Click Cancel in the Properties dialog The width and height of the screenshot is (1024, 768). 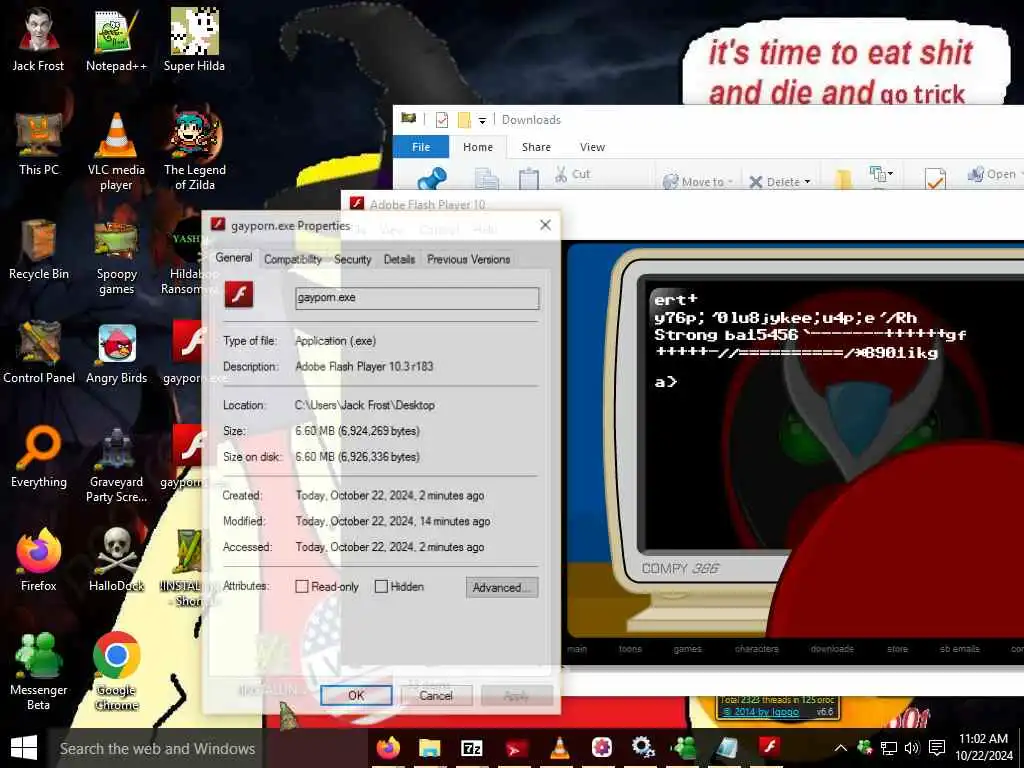pos(436,696)
